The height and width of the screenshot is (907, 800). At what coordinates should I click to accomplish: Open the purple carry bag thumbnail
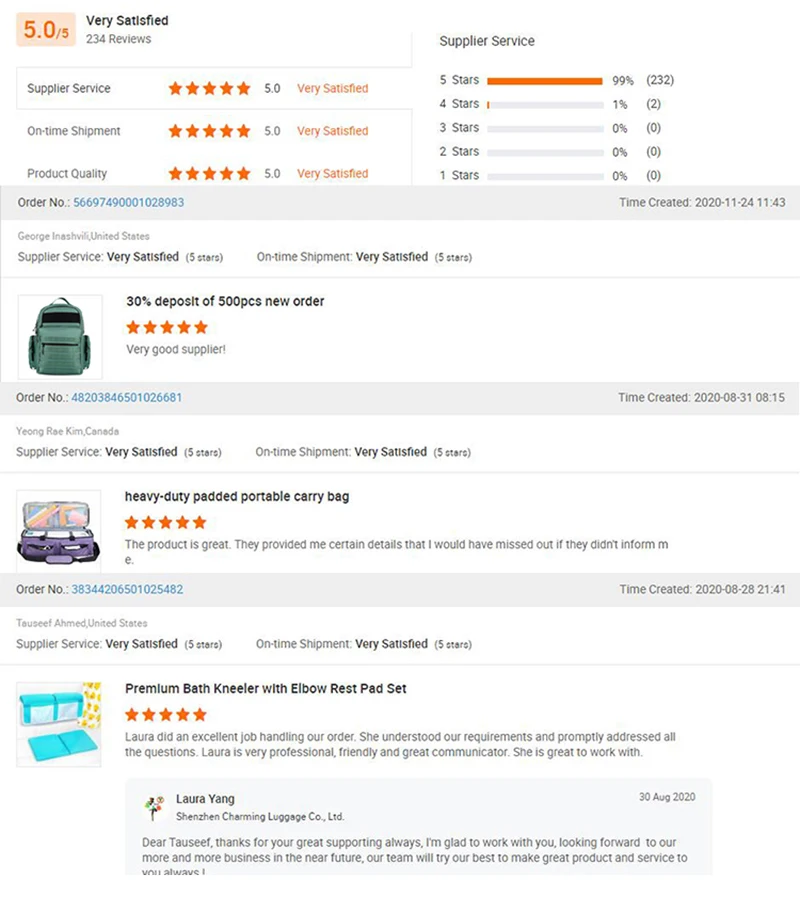pos(58,529)
